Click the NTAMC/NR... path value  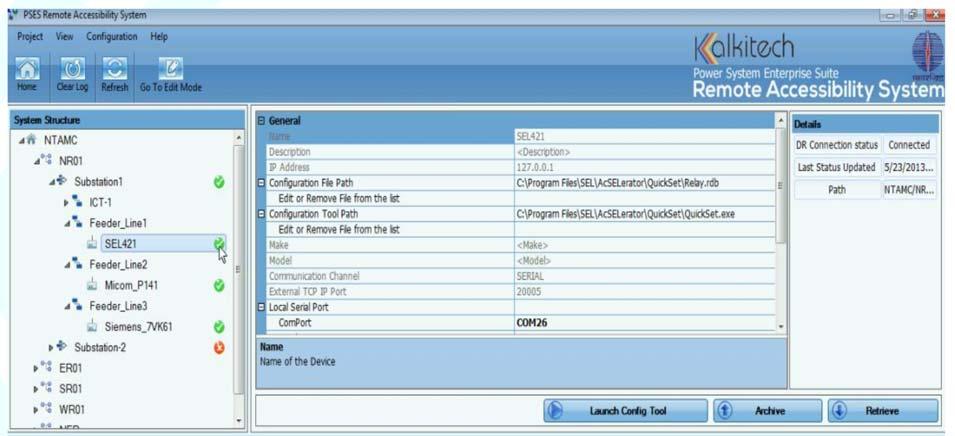(x=909, y=189)
